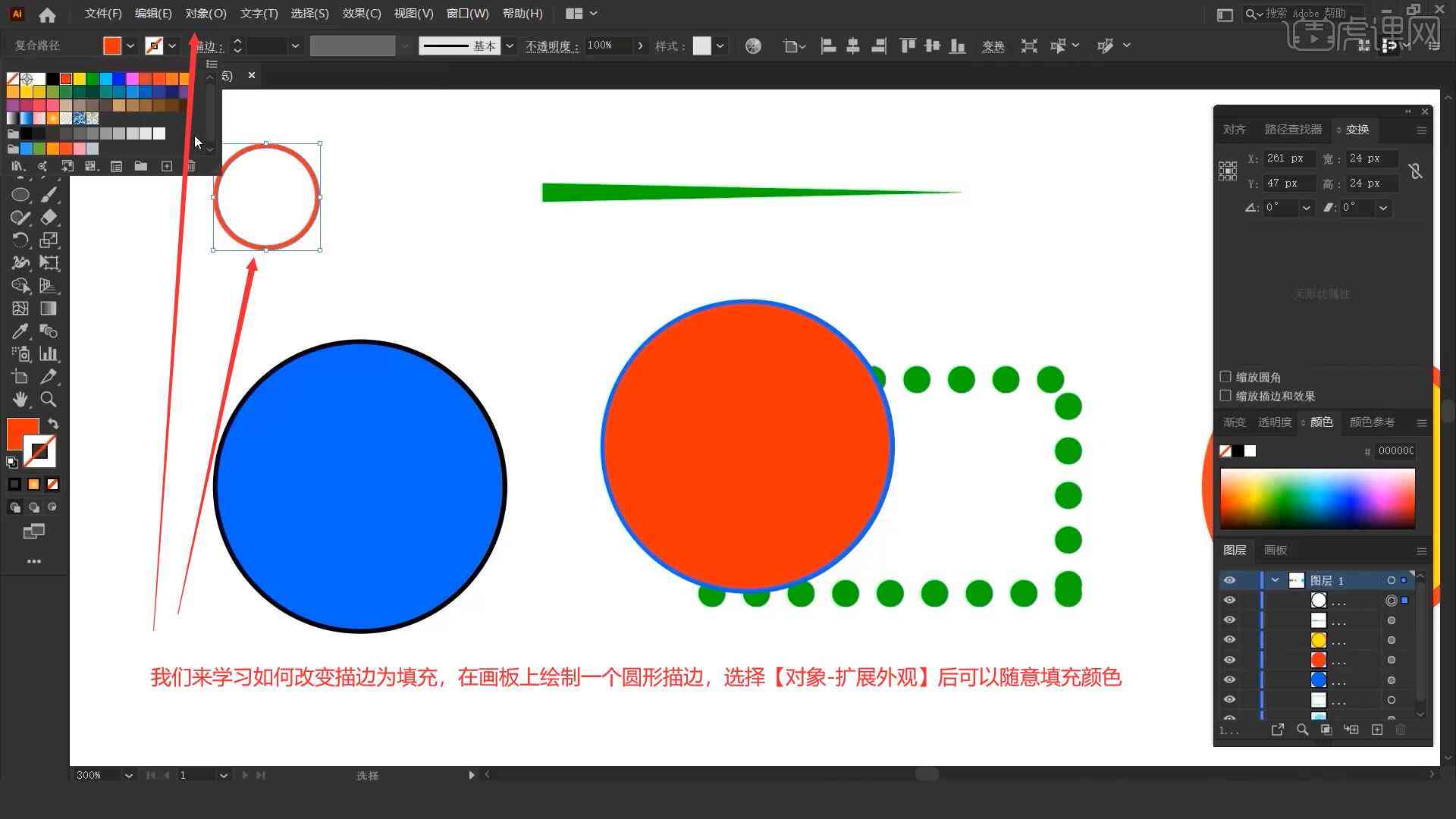Open the zoom level dropdown at 300%
The width and height of the screenshot is (1456, 819).
coord(128,775)
